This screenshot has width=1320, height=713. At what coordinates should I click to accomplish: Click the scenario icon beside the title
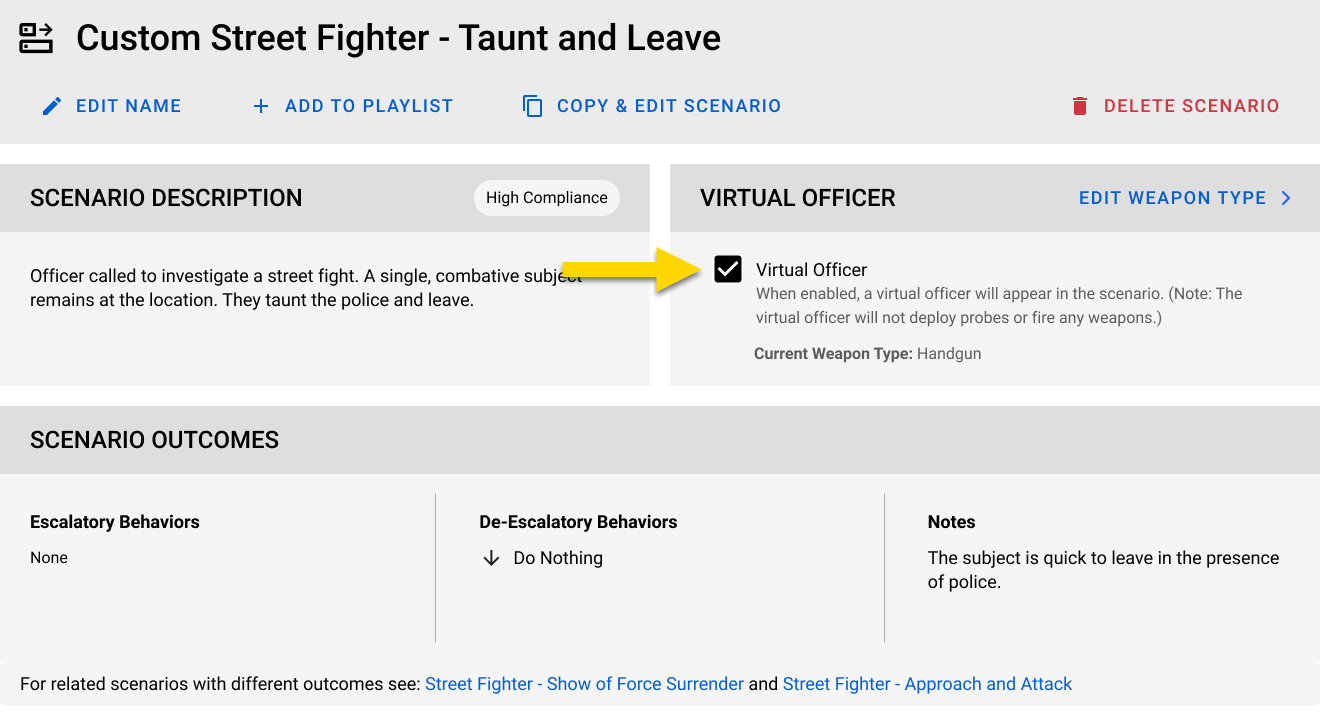click(x=37, y=38)
